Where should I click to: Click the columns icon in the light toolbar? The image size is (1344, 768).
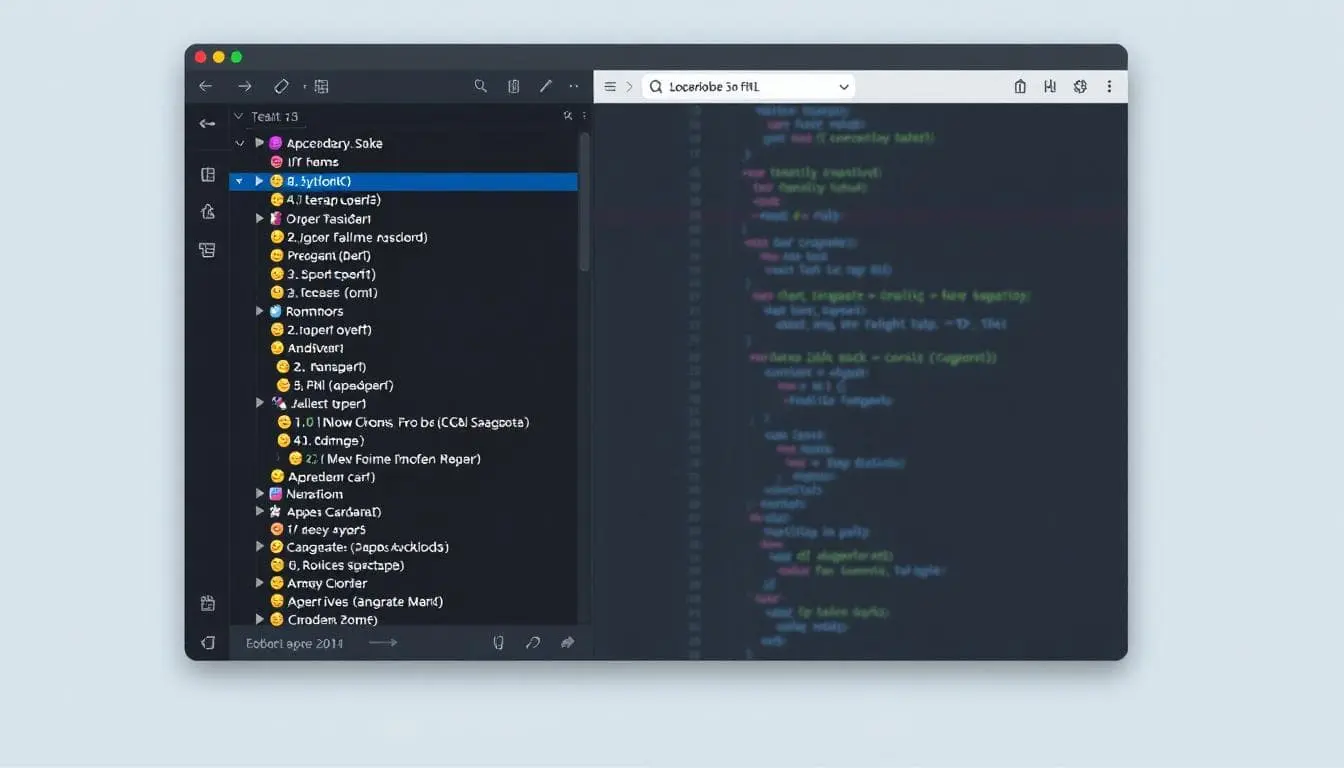(x=1050, y=87)
